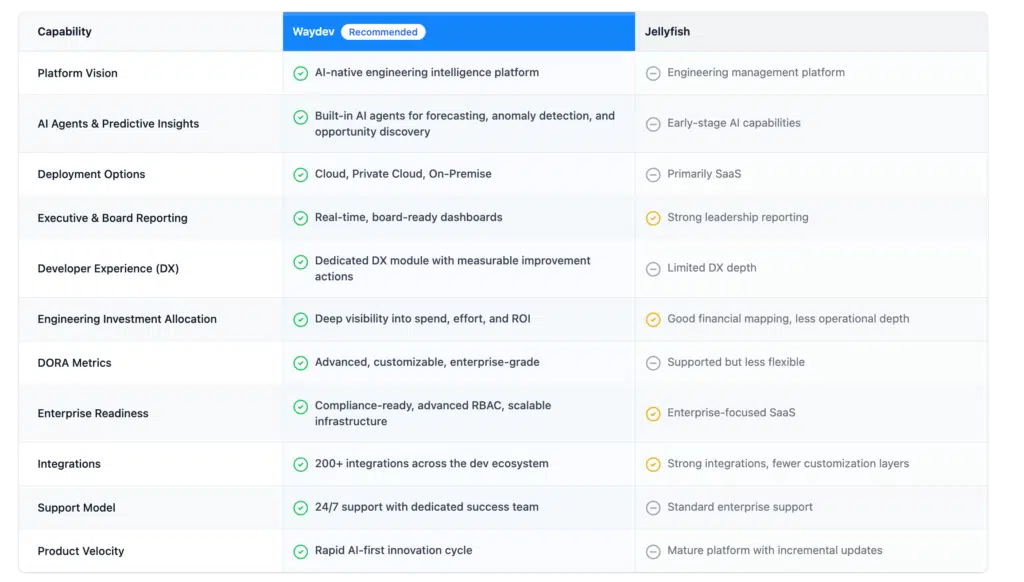Click text Strong integrations, fewer customization layers
Image resolution: width=1024 pixels, height=582 pixels.
pos(788,463)
